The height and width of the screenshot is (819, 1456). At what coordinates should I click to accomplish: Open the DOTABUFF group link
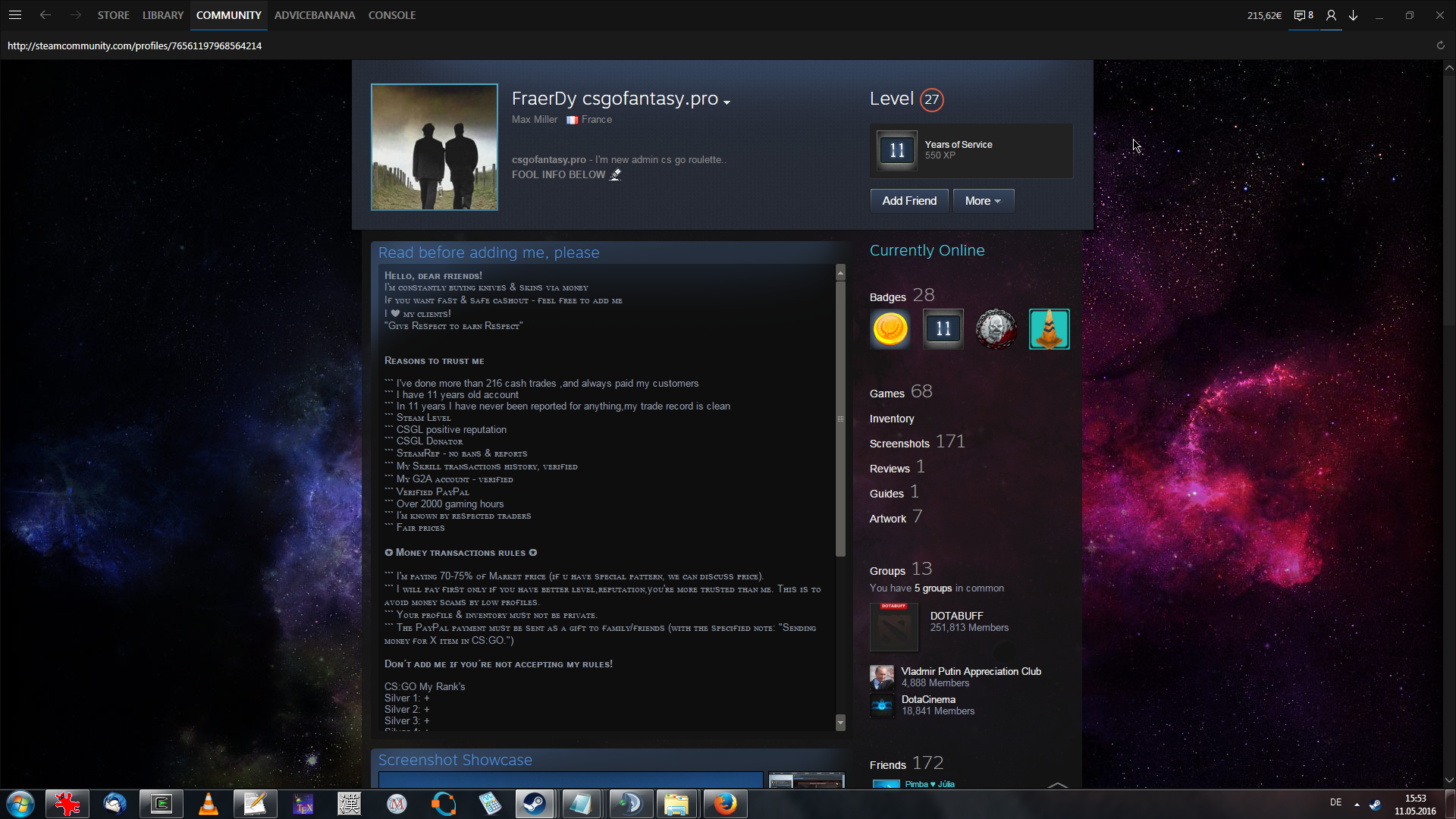click(956, 616)
